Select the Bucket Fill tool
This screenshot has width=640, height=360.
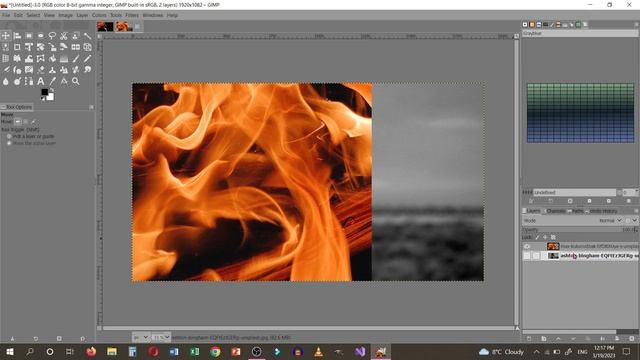(x=52, y=59)
